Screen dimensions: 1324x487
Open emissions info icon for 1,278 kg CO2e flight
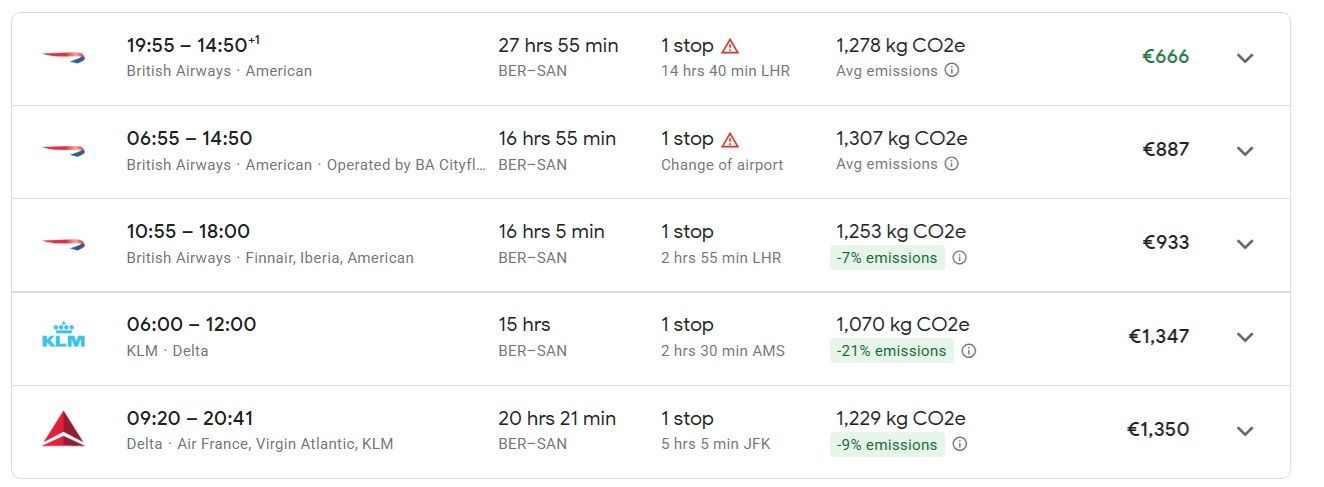click(x=952, y=71)
